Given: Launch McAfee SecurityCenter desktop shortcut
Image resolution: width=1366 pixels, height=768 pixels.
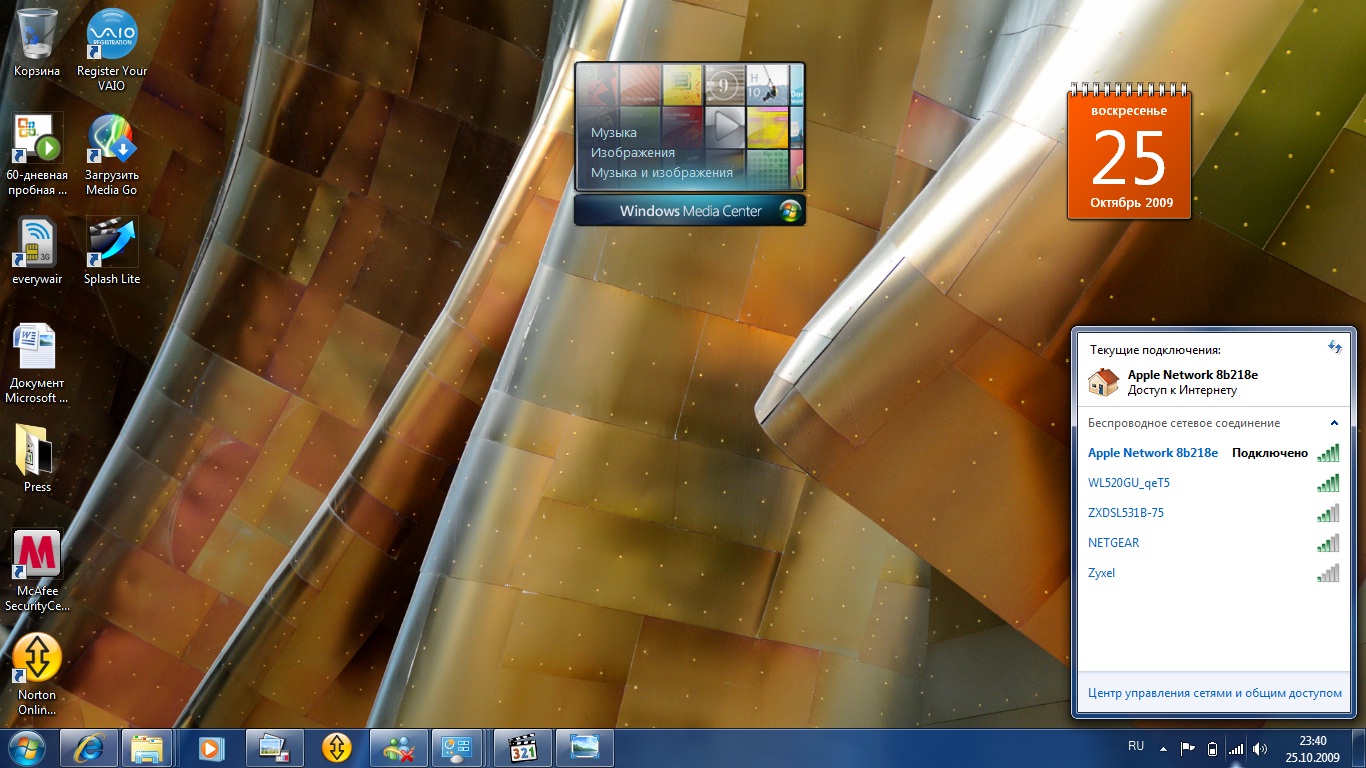Looking at the screenshot, I should coord(37,570).
